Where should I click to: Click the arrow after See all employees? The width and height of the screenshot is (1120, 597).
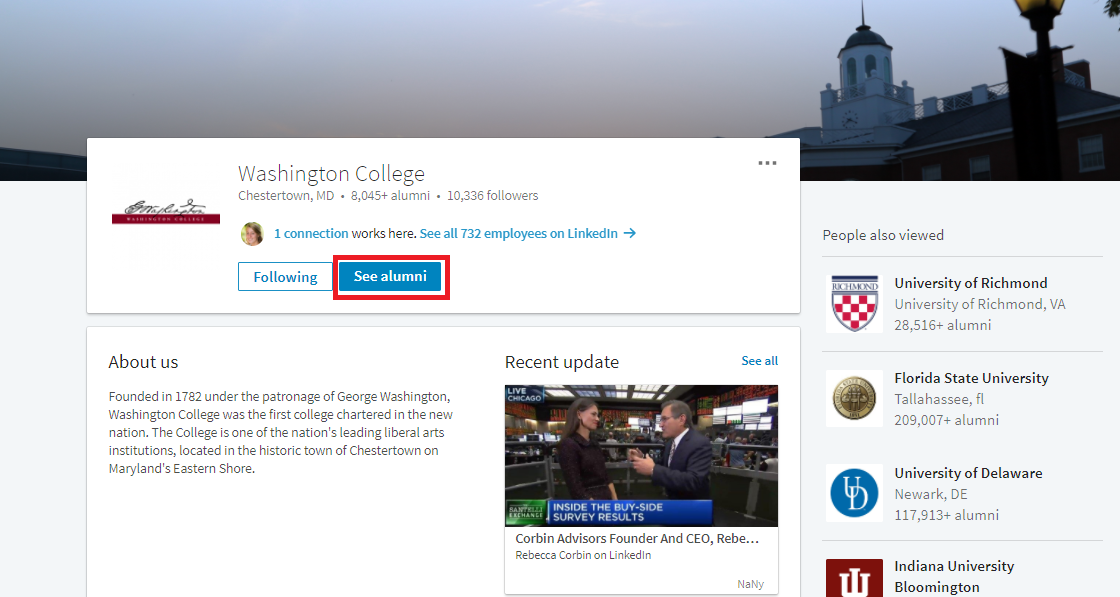point(629,234)
